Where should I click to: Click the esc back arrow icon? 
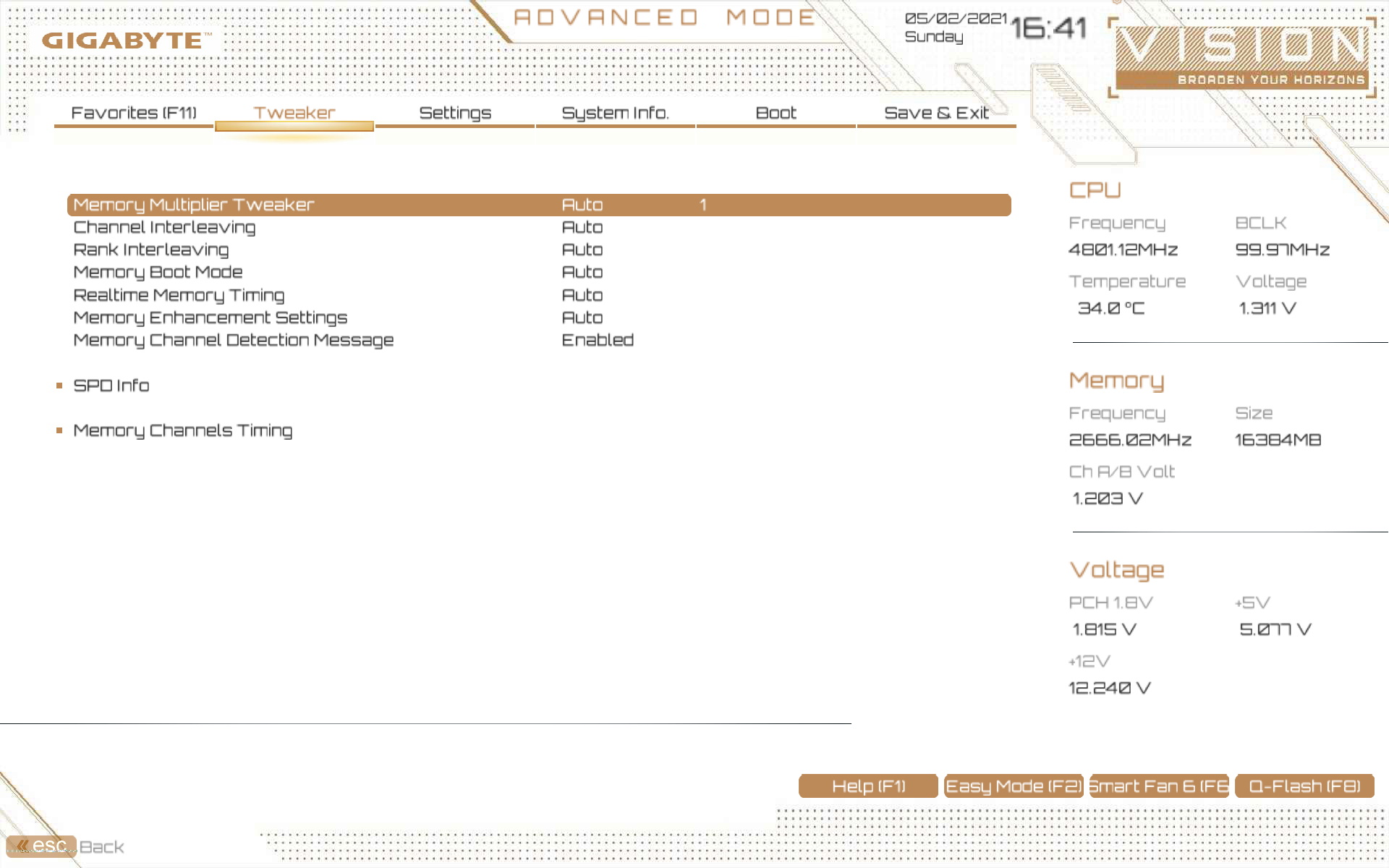coord(23,846)
